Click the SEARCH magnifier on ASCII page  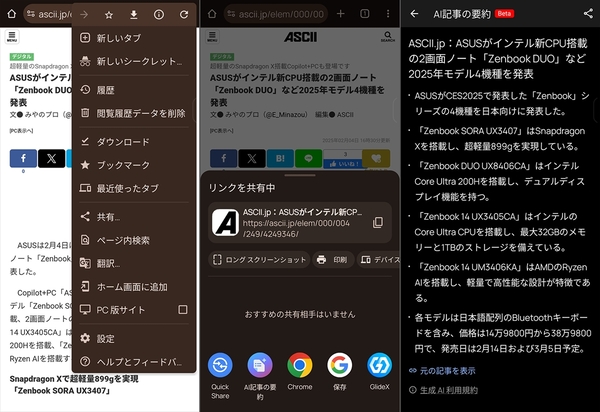[x=388, y=37]
